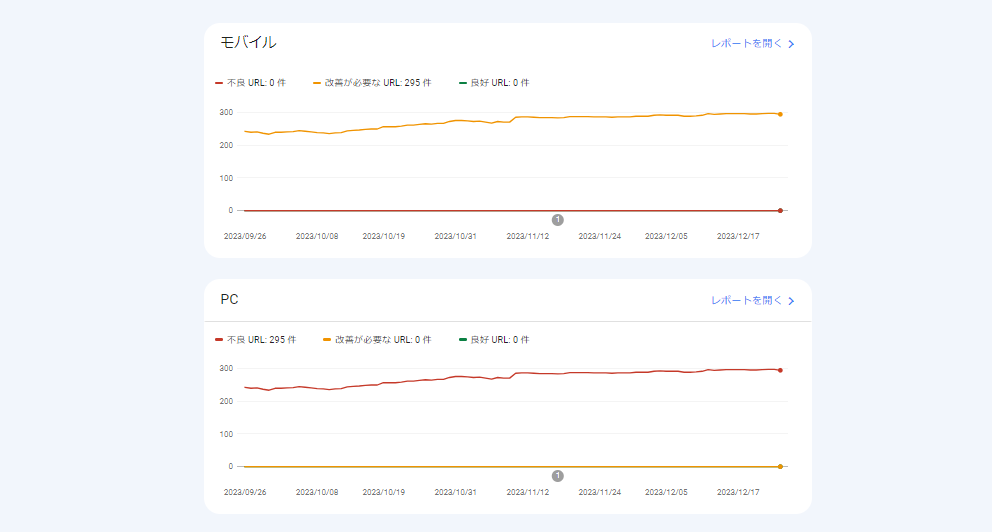Click date label 2023/10/31 on モバイル chart
This screenshot has width=992, height=532.
pos(456,236)
